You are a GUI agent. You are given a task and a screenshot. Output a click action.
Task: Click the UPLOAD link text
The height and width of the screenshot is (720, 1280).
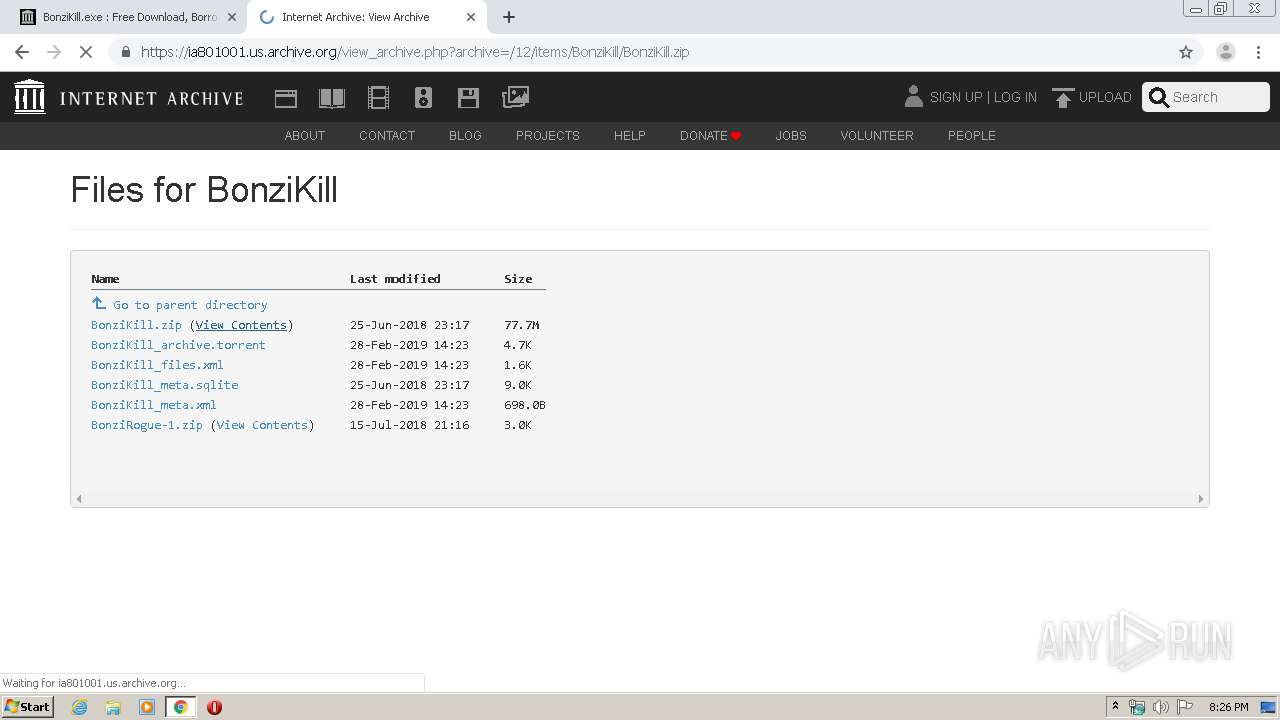1105,97
